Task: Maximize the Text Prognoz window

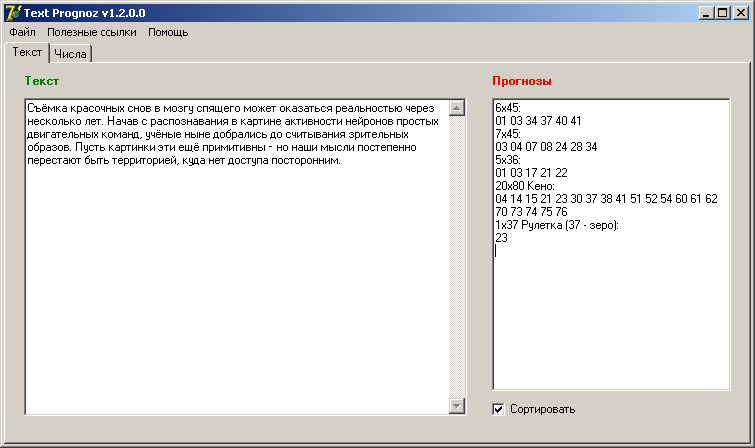Action: point(722,12)
